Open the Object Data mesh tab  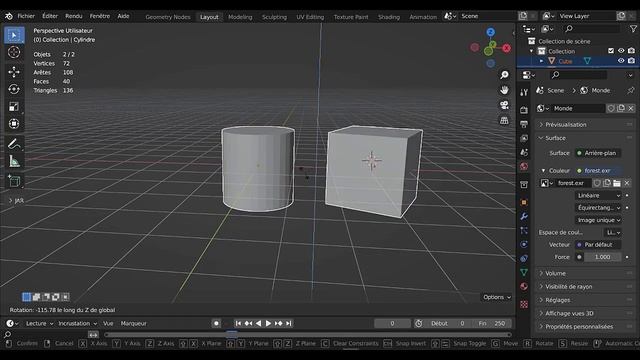(x=524, y=272)
